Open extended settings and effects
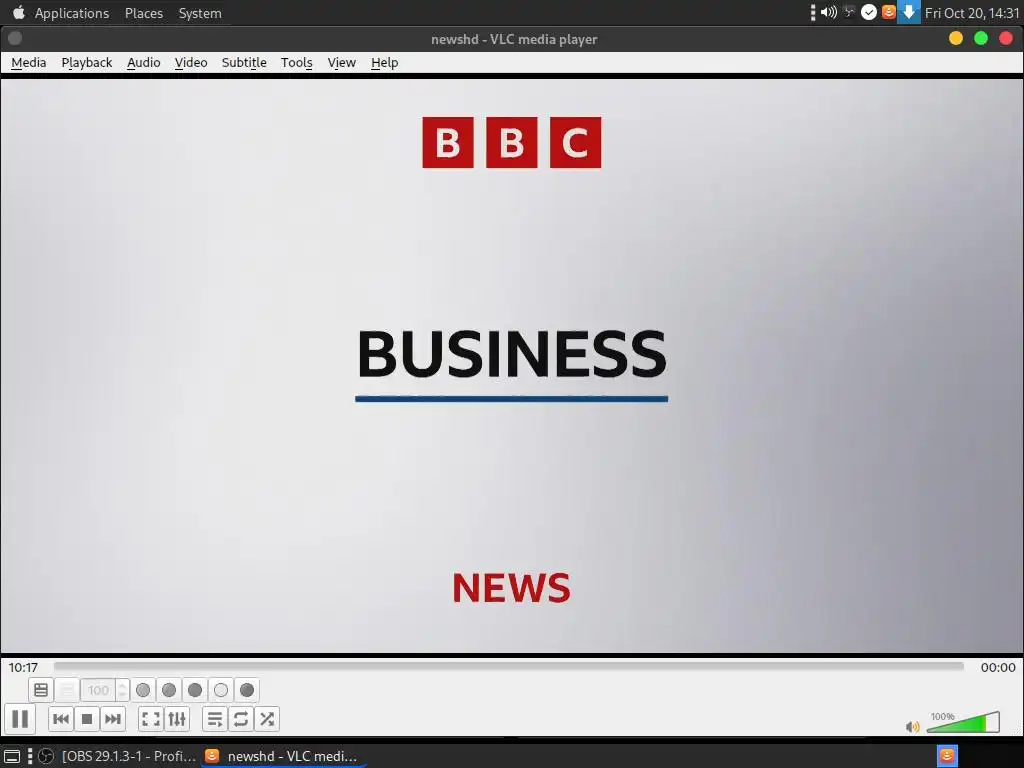Viewport: 1024px width, 768px height. click(177, 719)
